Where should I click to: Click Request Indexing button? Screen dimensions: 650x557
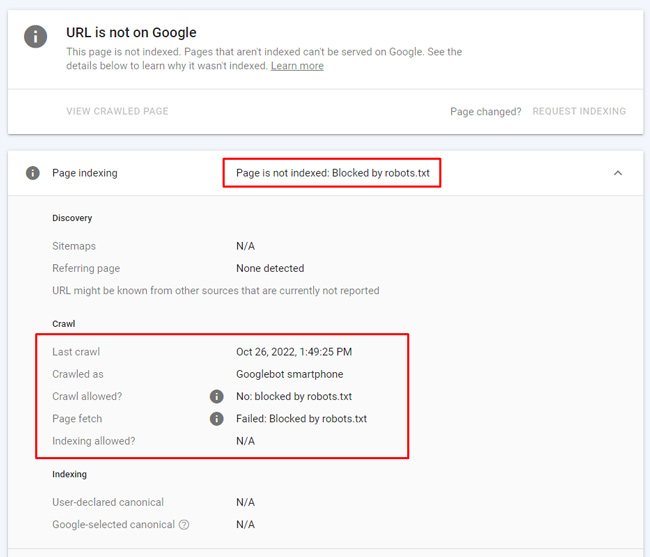click(579, 111)
